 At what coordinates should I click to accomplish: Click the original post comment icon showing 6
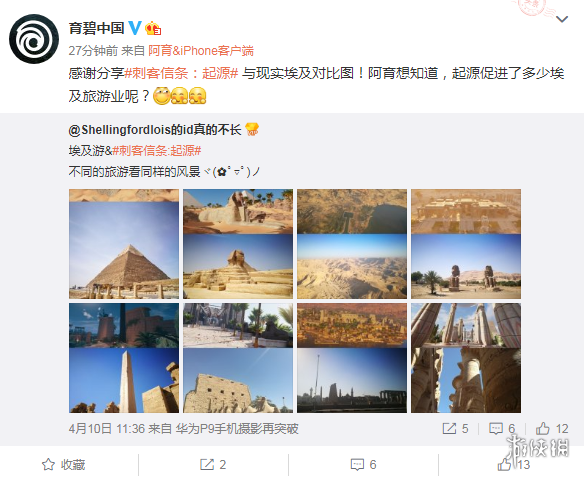[x=502, y=428]
